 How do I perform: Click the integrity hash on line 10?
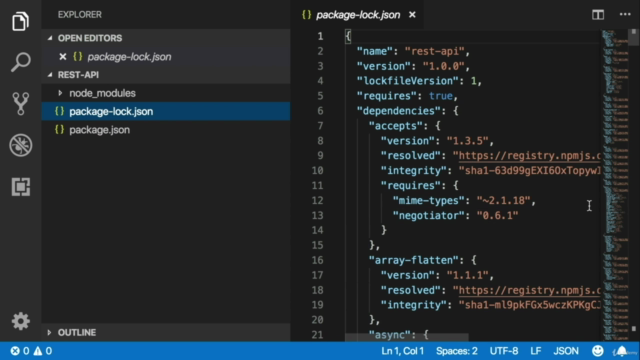pyautogui.click(x=530, y=171)
